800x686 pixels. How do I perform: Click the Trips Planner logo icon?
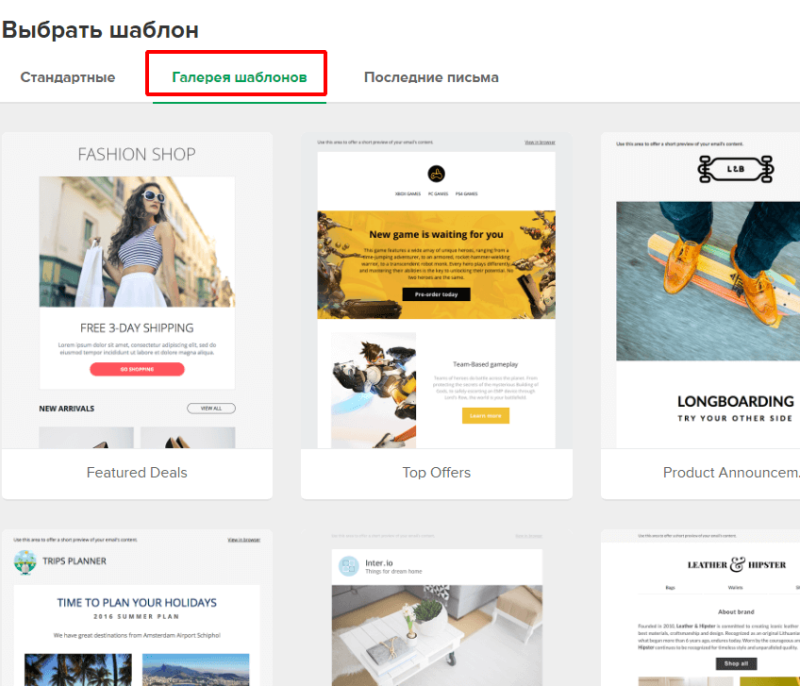(x=25, y=562)
